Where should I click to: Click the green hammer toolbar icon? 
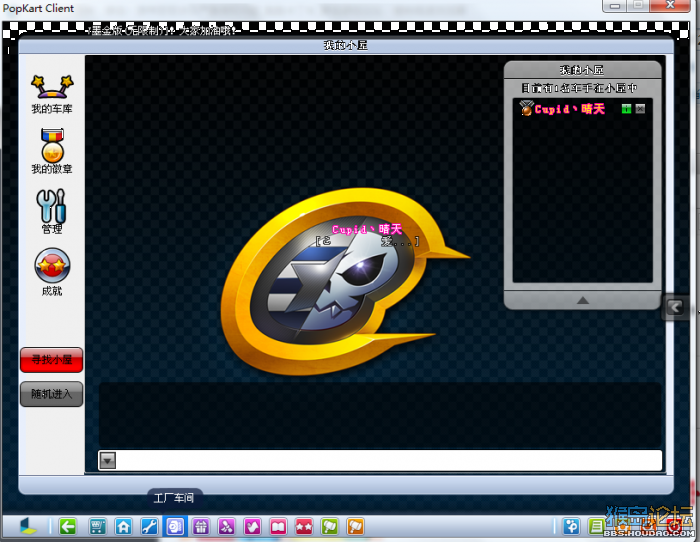[x=329, y=527]
